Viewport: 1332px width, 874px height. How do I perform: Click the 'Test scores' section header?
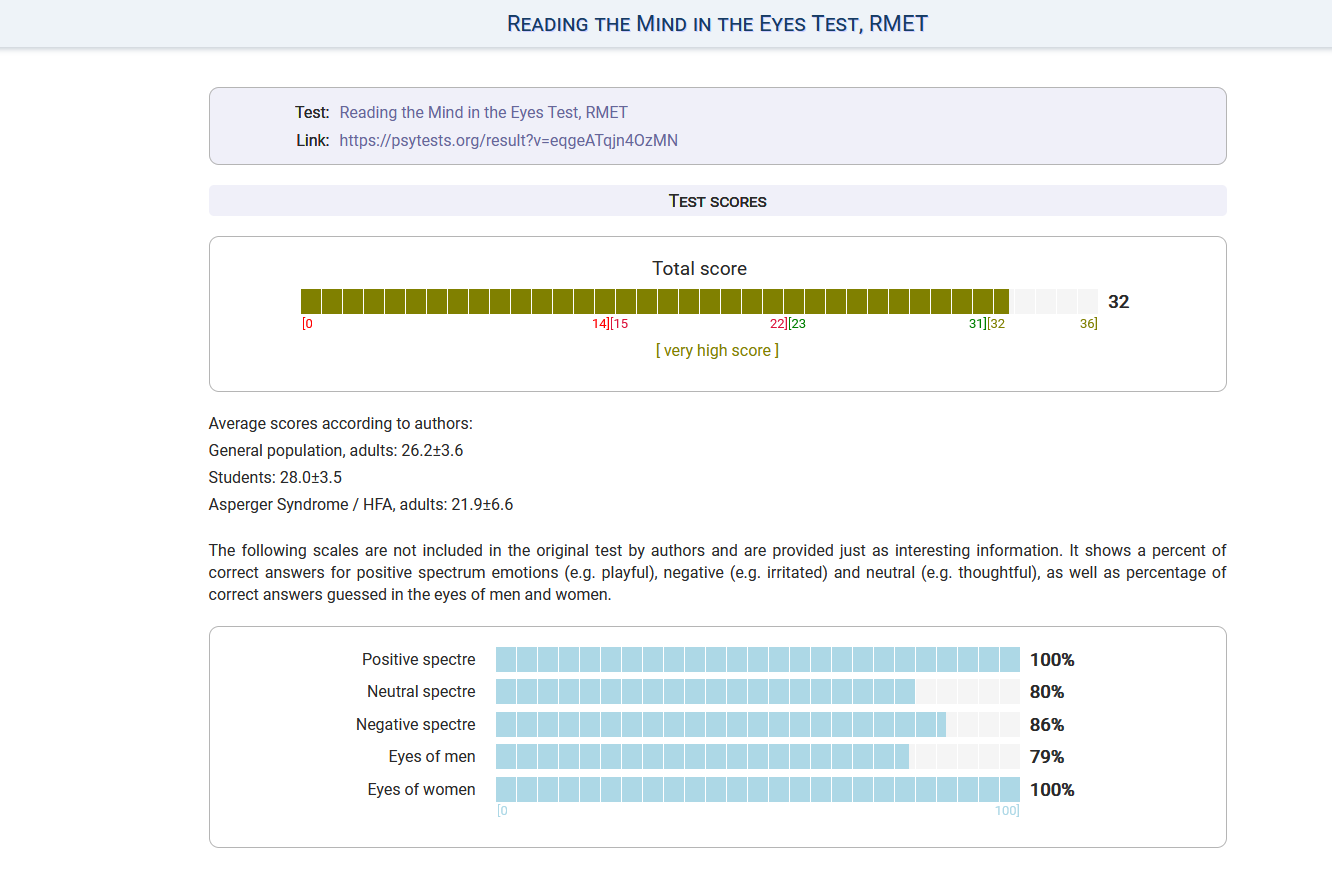pyautogui.click(x=717, y=201)
